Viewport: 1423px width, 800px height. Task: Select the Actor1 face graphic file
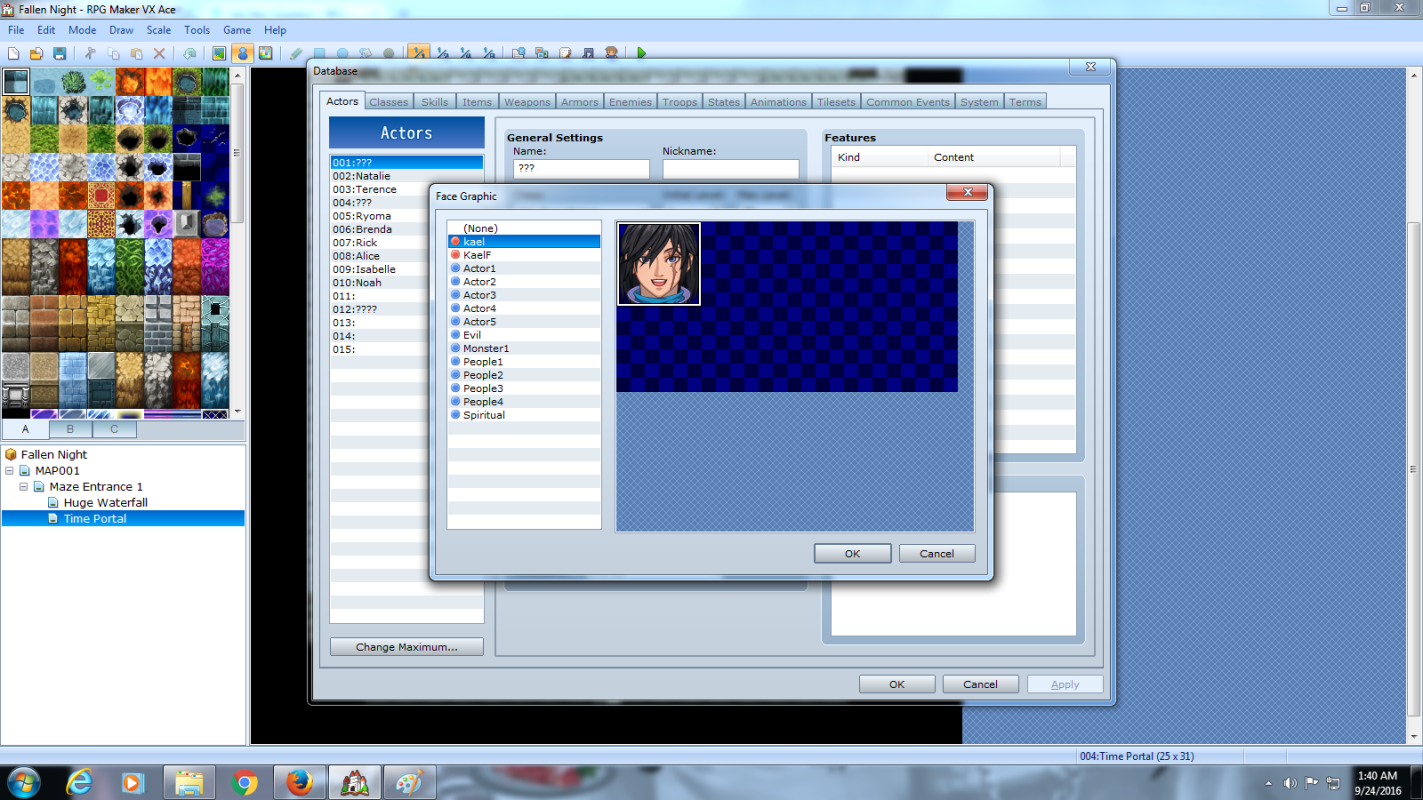point(524,268)
